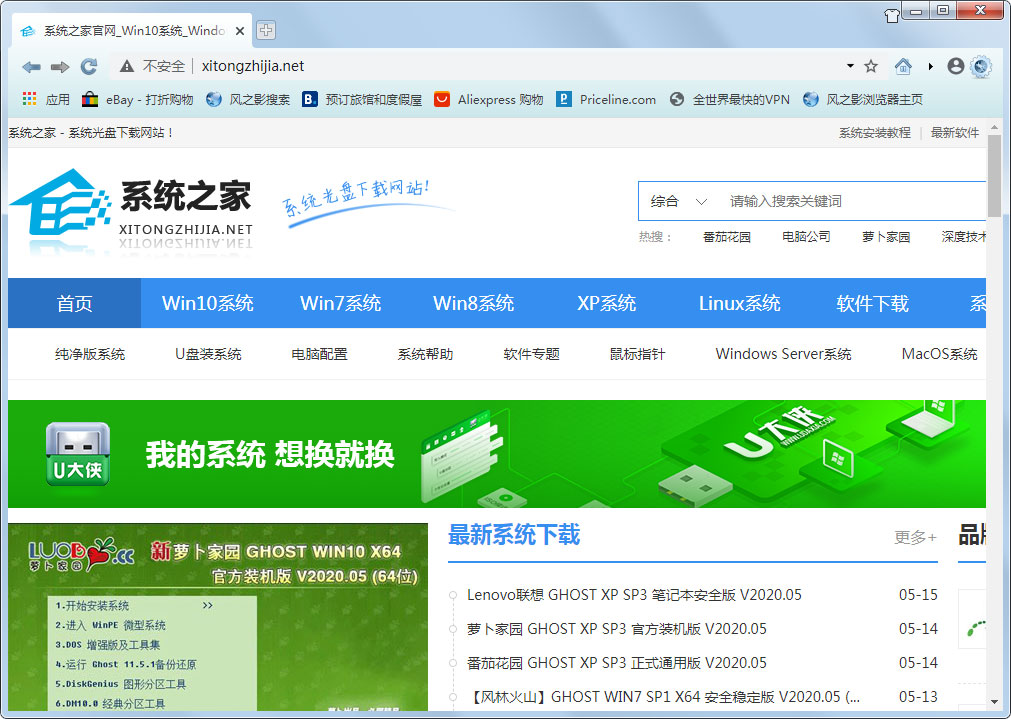This screenshot has width=1011, height=719.
Task: Expand the address bar history dropdown
Action: (850, 66)
